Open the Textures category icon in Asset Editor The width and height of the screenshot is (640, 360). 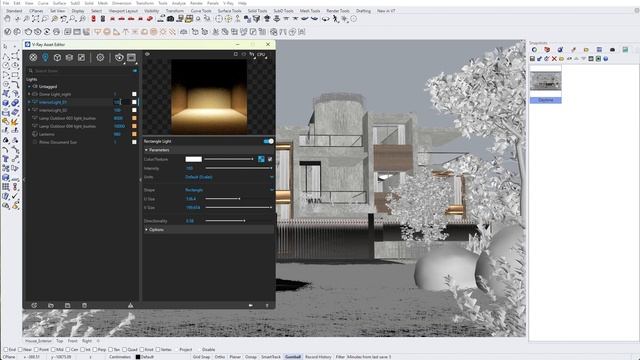click(x=81, y=58)
